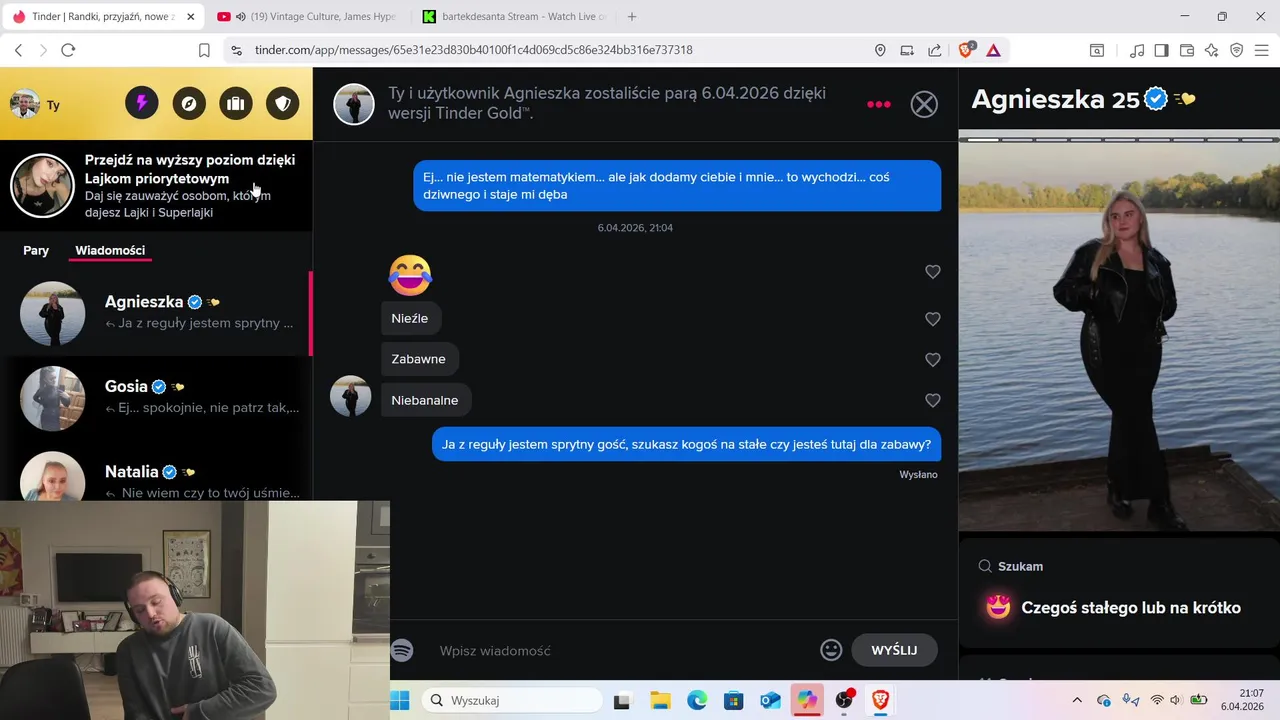
Task: Open the emoji picker in message box
Action: (831, 650)
